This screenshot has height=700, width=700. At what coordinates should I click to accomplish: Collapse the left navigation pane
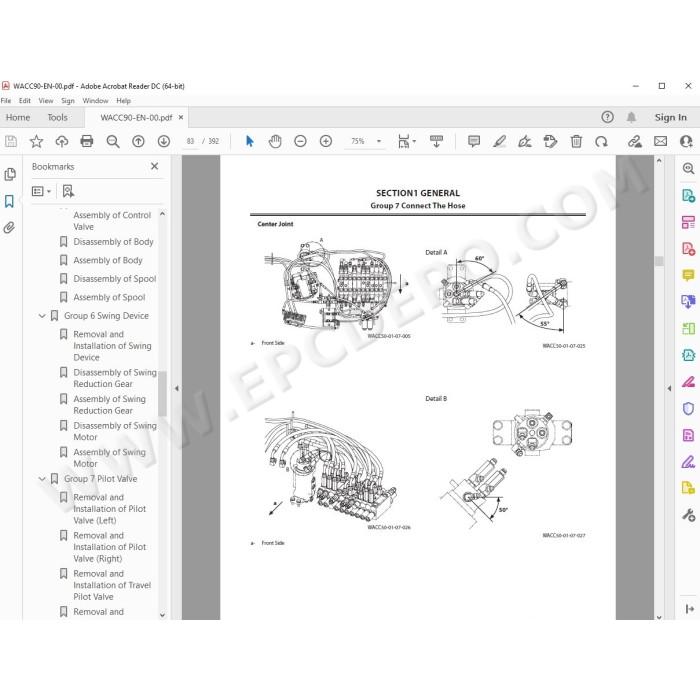coord(177,388)
